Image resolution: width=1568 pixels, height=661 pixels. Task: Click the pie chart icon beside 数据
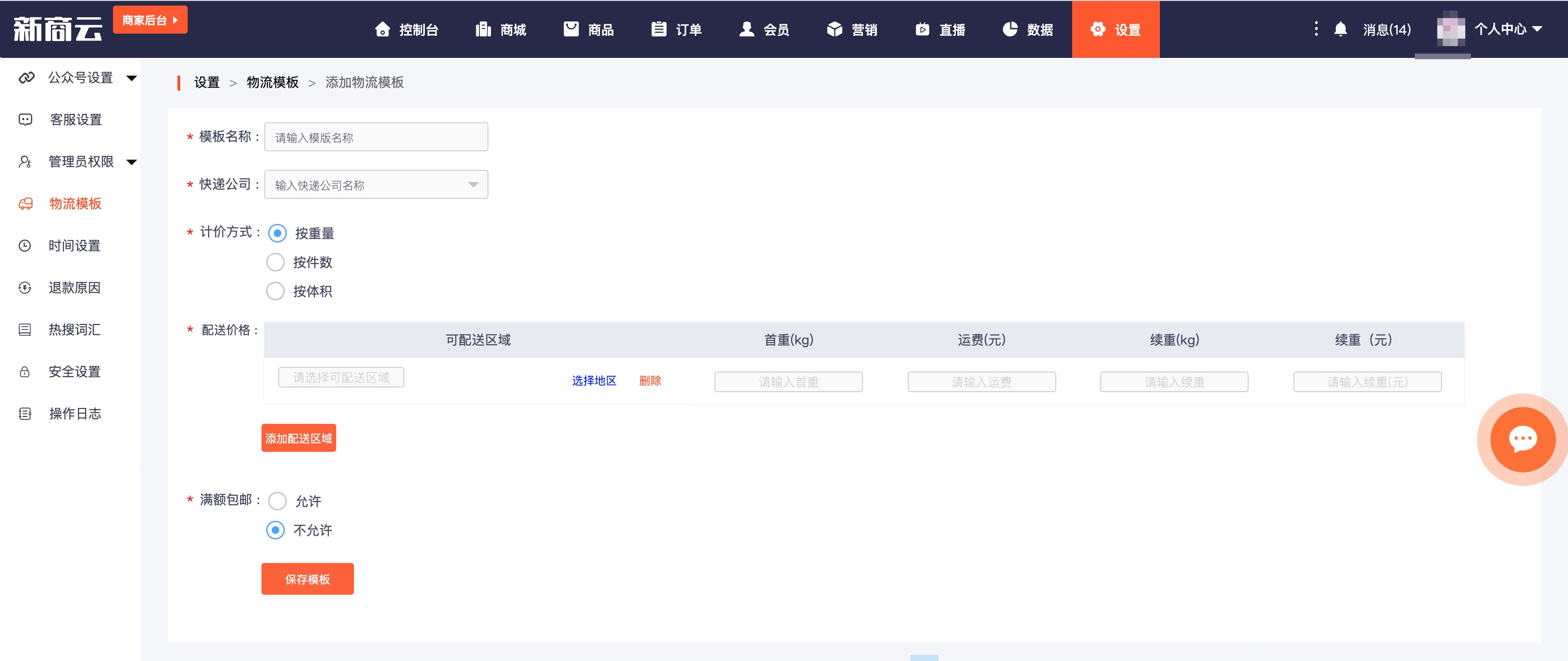[1010, 29]
